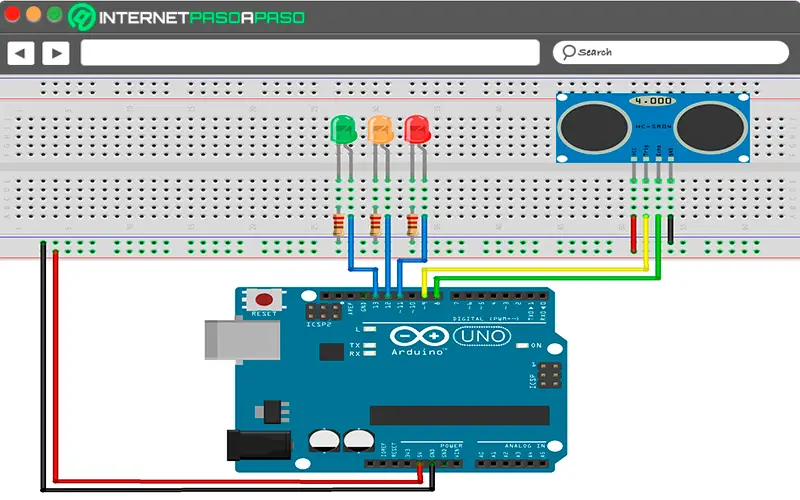Select the left silver capacitor
Screen dimensions: 800x500
(x=324, y=440)
